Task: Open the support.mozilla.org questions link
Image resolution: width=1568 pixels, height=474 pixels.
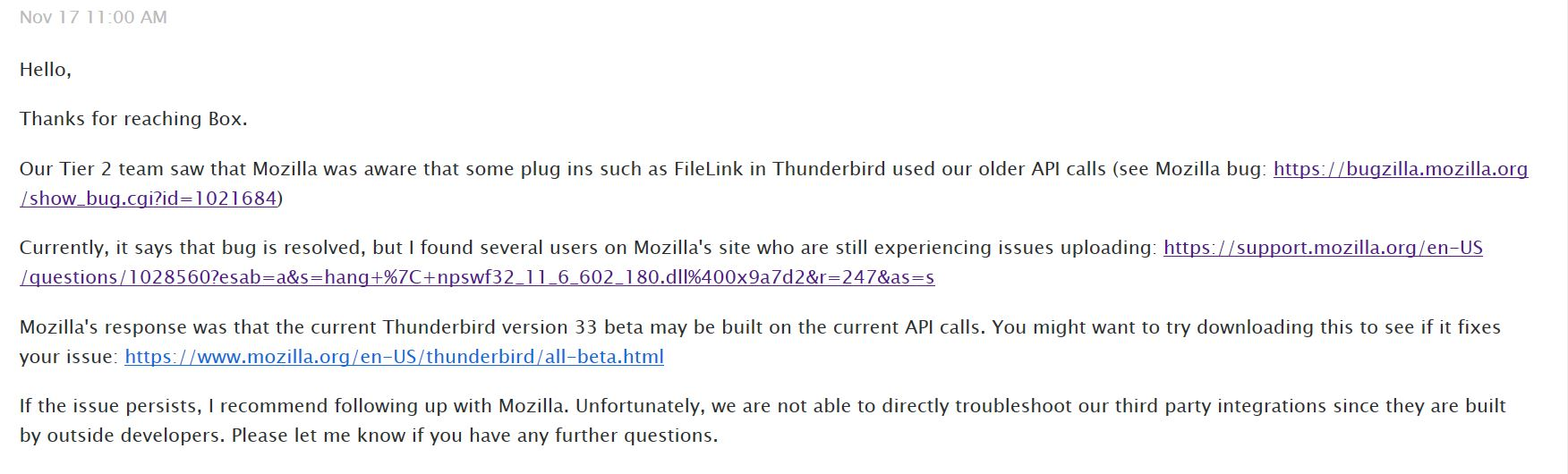Action: click(1323, 248)
